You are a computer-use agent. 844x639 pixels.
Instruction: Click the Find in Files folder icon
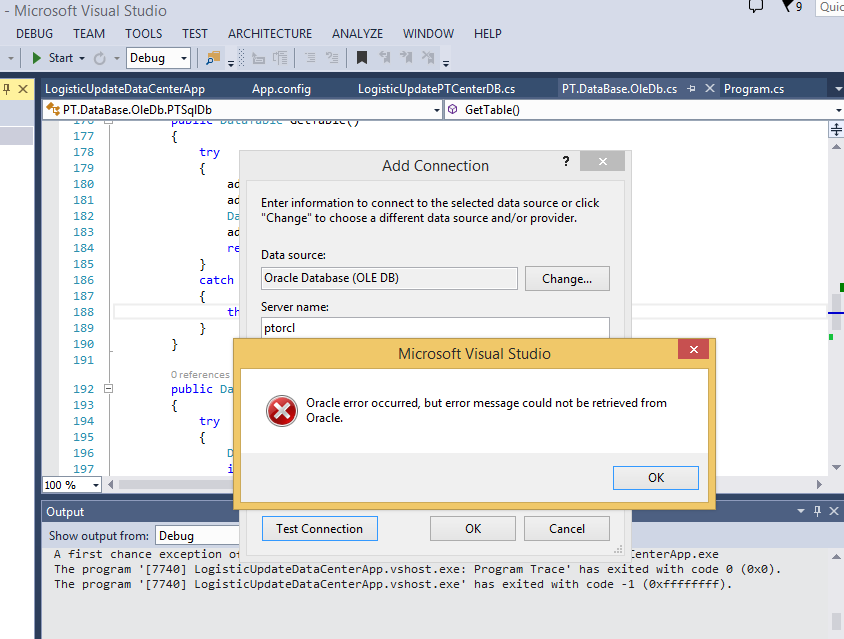[213, 58]
